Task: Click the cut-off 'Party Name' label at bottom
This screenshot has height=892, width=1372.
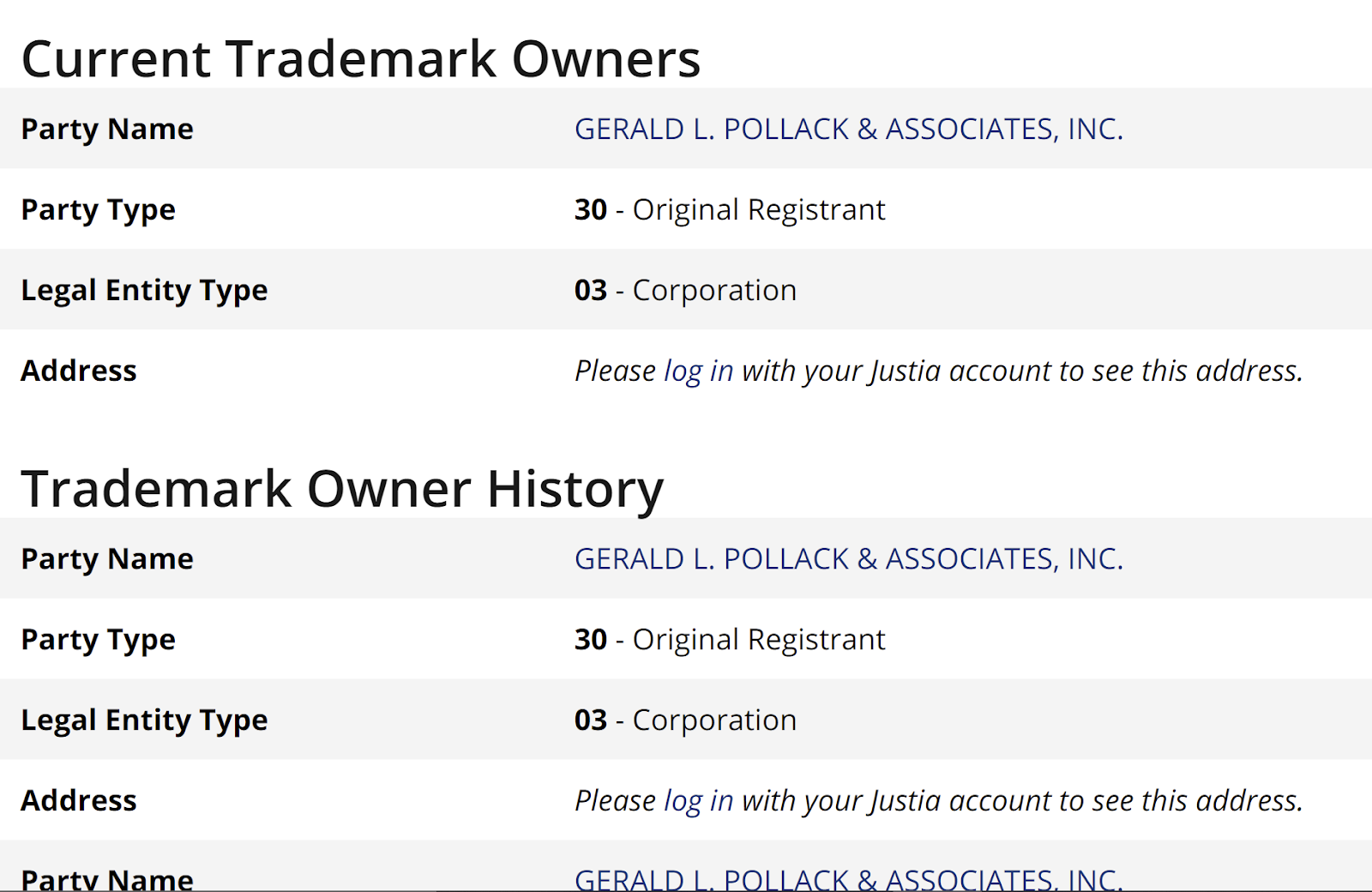Action: (x=107, y=879)
